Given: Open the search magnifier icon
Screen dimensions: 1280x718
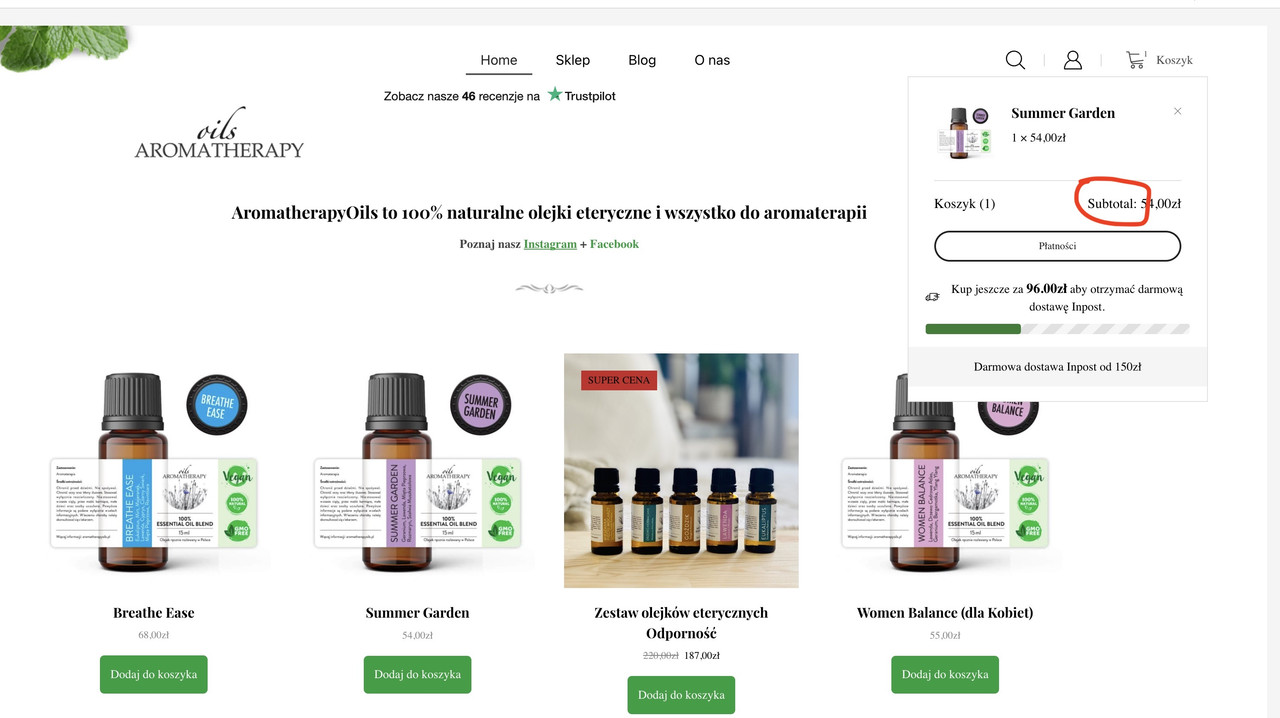Looking at the screenshot, I should pyautogui.click(x=1015, y=60).
